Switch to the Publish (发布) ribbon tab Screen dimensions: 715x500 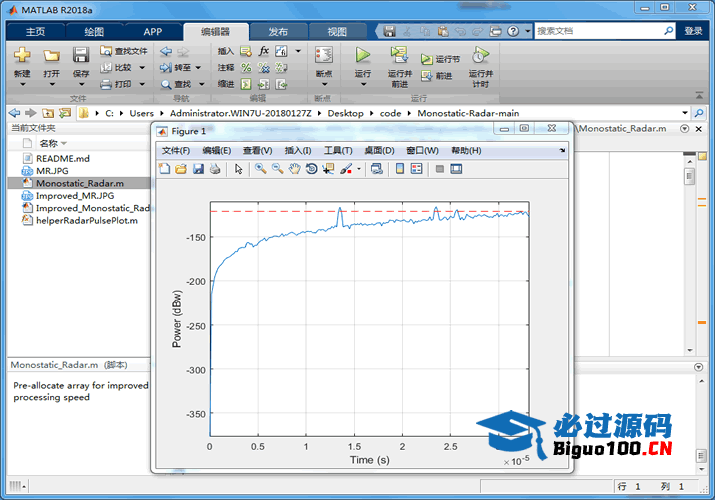[x=278, y=31]
